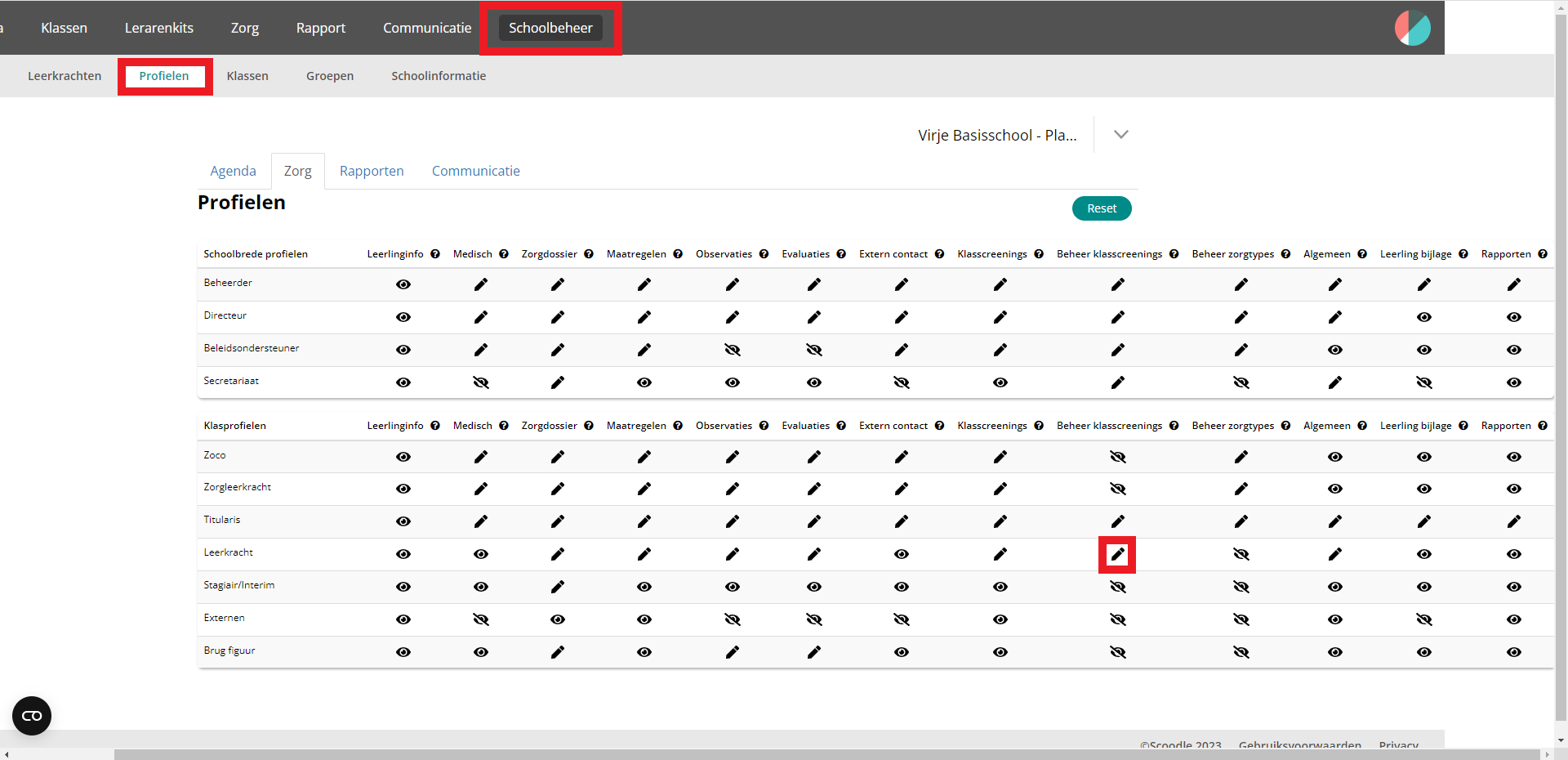Open the chat widget icon bottom left
Viewport: 1568px width, 760px height.
(32, 716)
